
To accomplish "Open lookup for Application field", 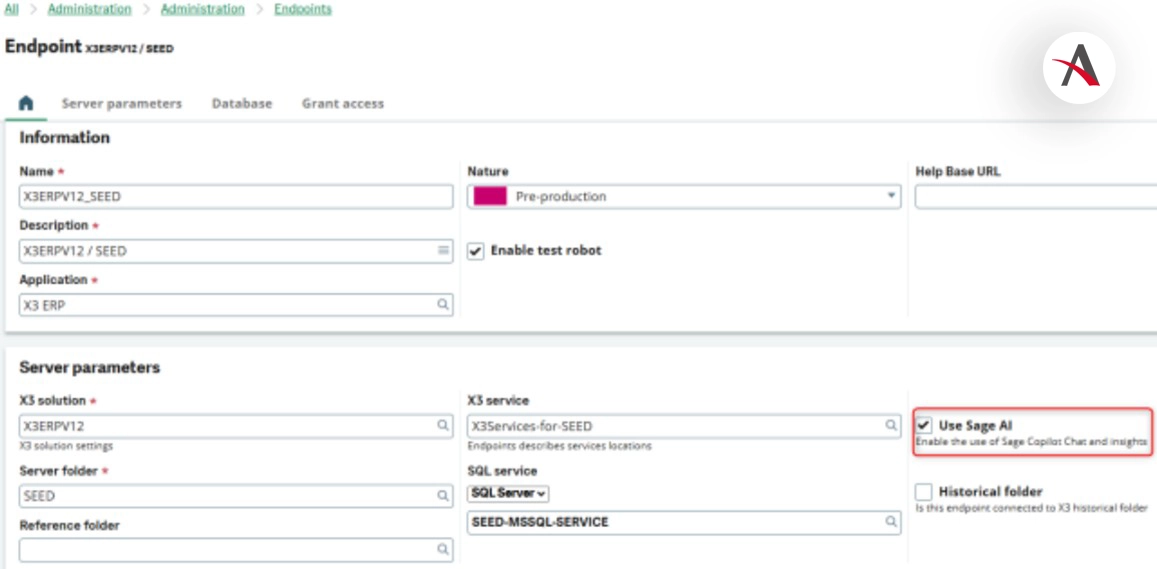I will coord(443,305).
